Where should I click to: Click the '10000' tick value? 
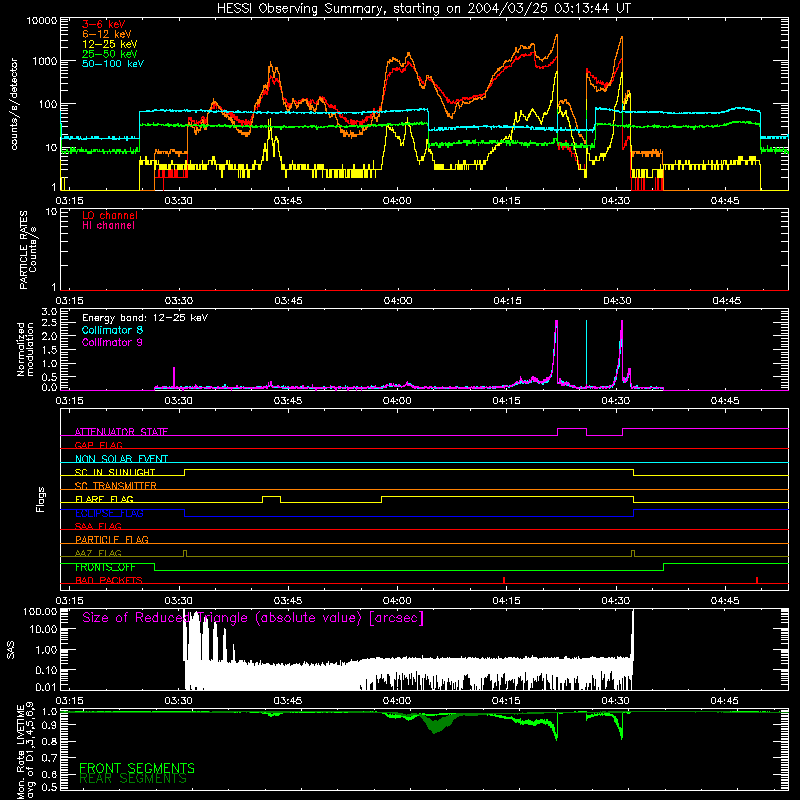(42, 21)
